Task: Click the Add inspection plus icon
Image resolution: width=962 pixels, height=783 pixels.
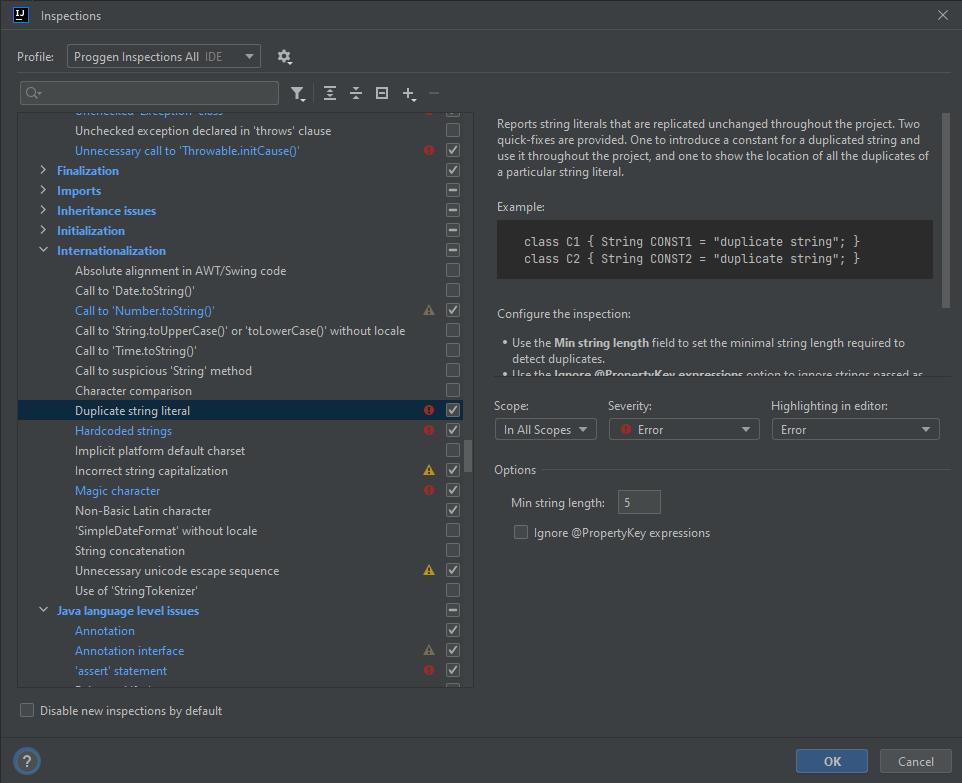Action: 408,93
